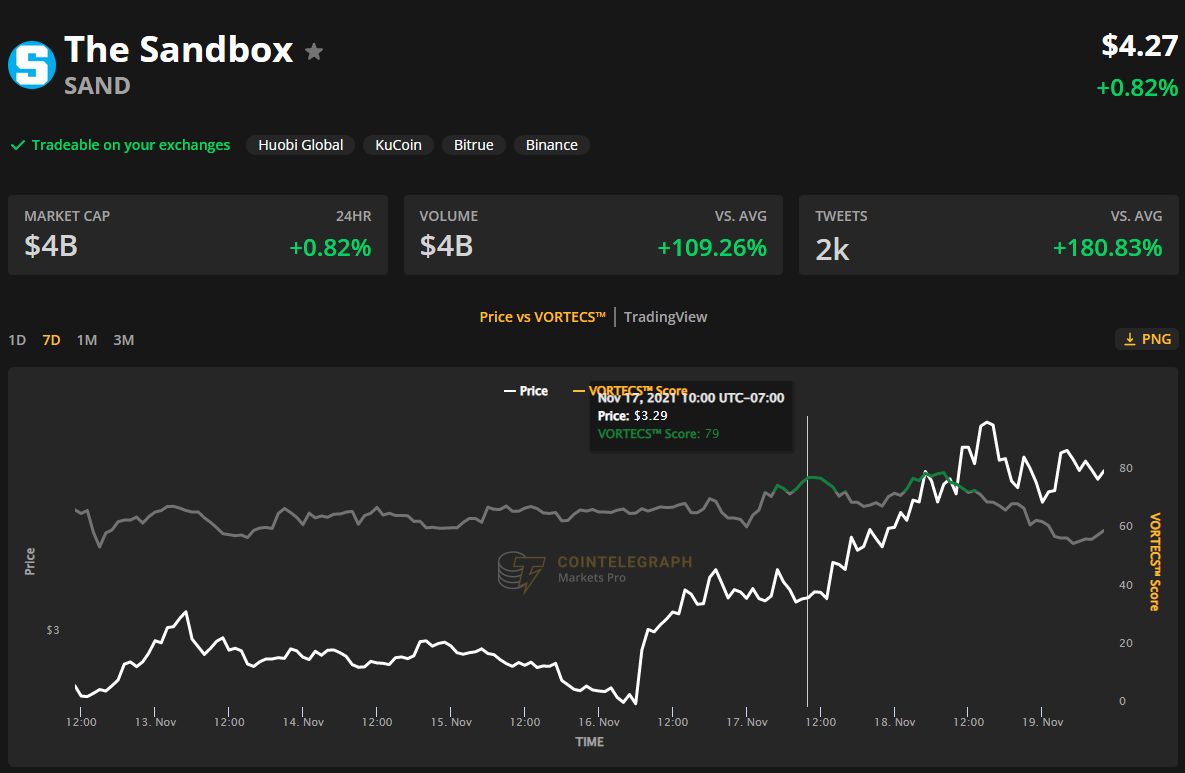The height and width of the screenshot is (773, 1185).
Task: Click the Market Cap stat card
Action: coord(197,235)
